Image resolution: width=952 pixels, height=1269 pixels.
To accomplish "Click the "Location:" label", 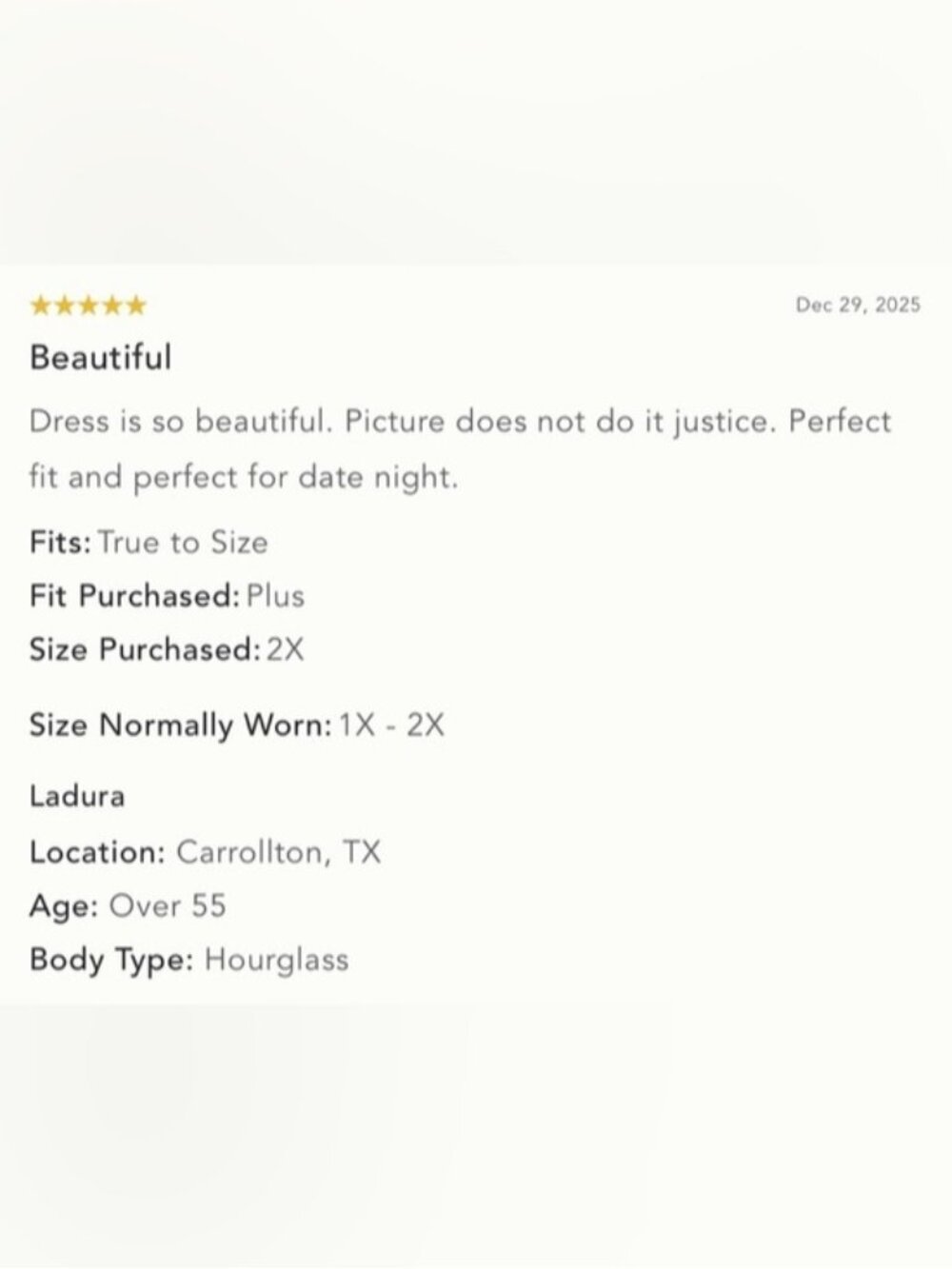I will (x=98, y=851).
